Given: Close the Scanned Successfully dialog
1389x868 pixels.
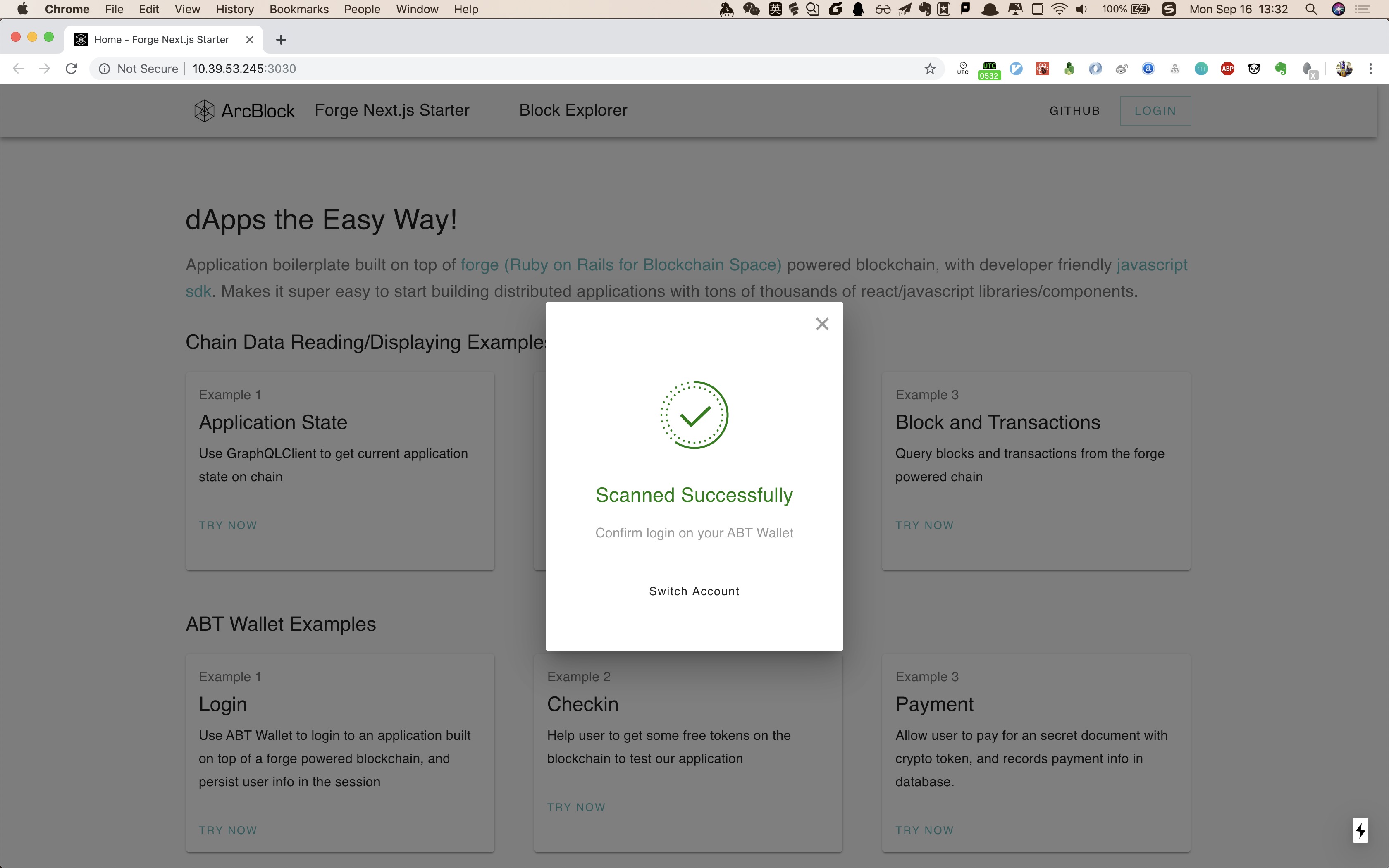Looking at the screenshot, I should click(822, 324).
